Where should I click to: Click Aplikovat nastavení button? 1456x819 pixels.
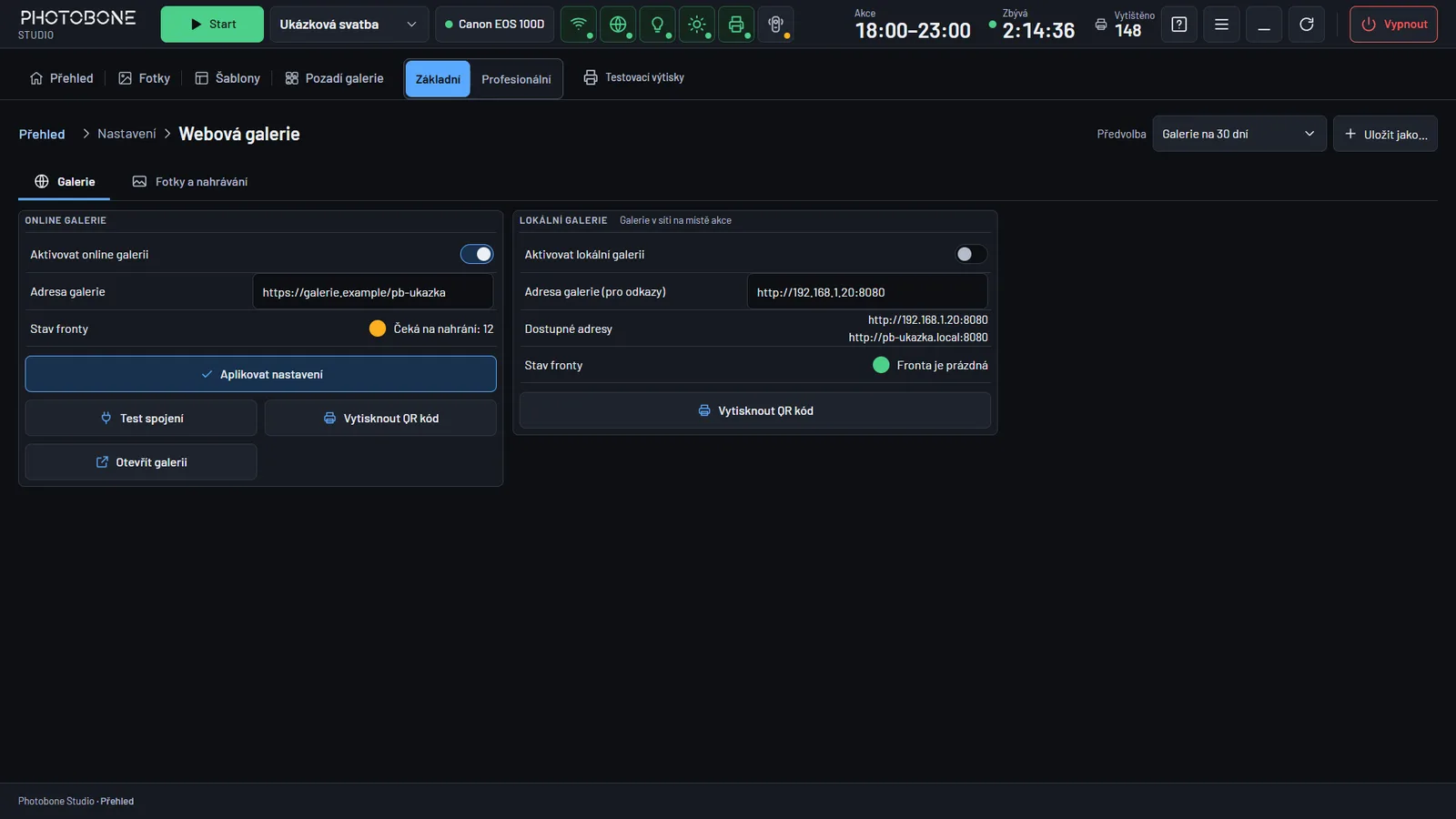pyautogui.click(x=260, y=374)
